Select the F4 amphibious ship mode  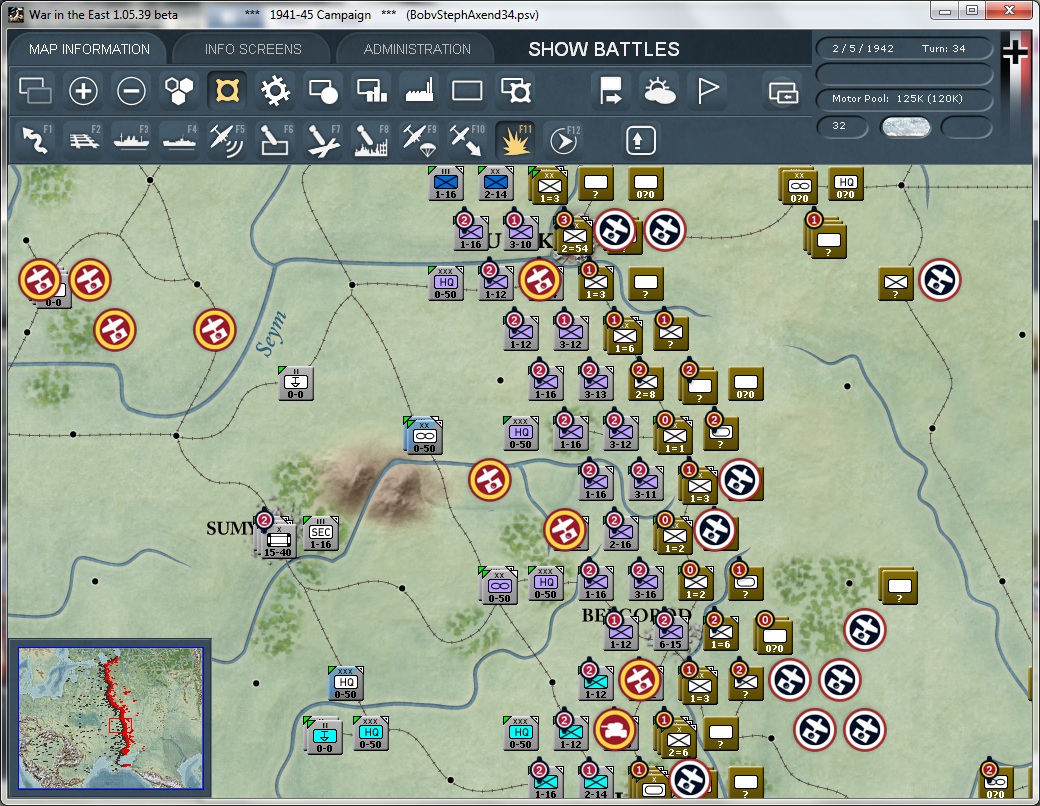pyautogui.click(x=179, y=140)
